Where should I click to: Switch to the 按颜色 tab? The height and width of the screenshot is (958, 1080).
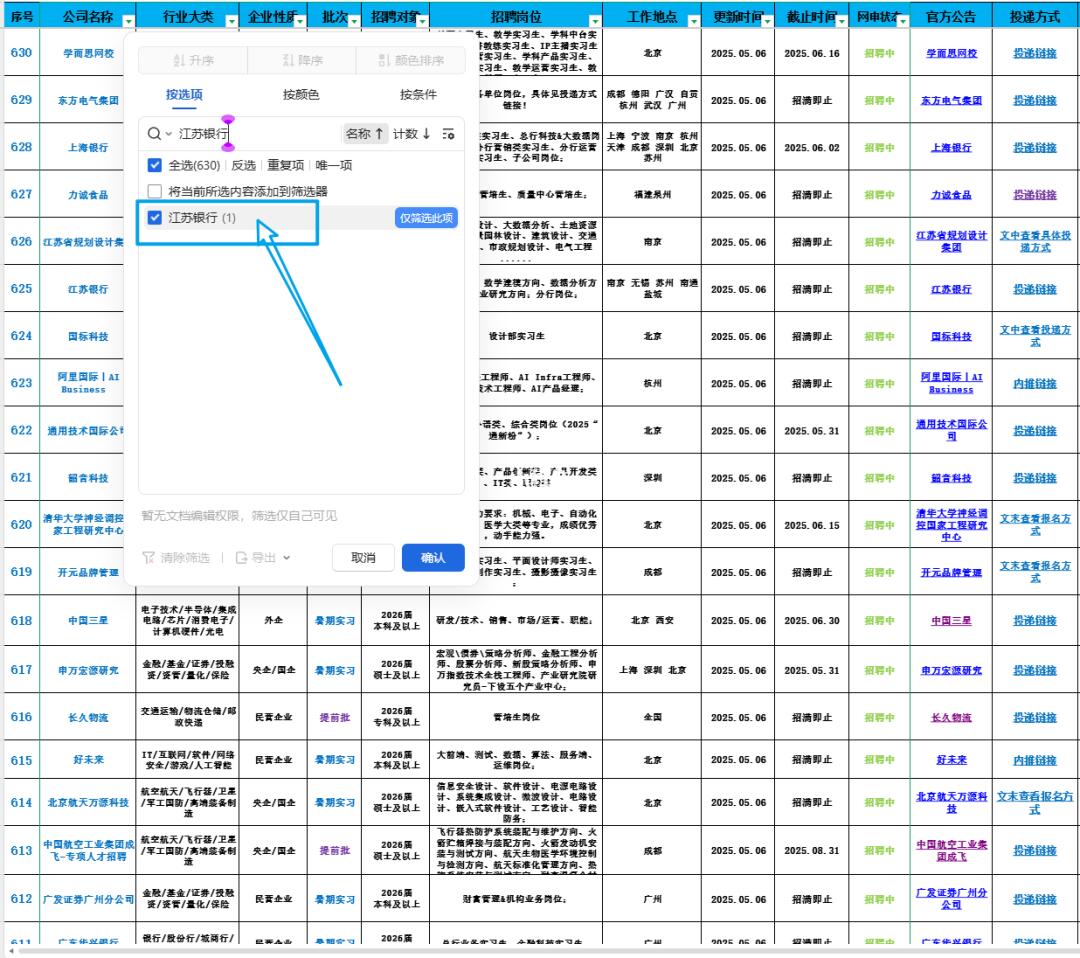[301, 95]
